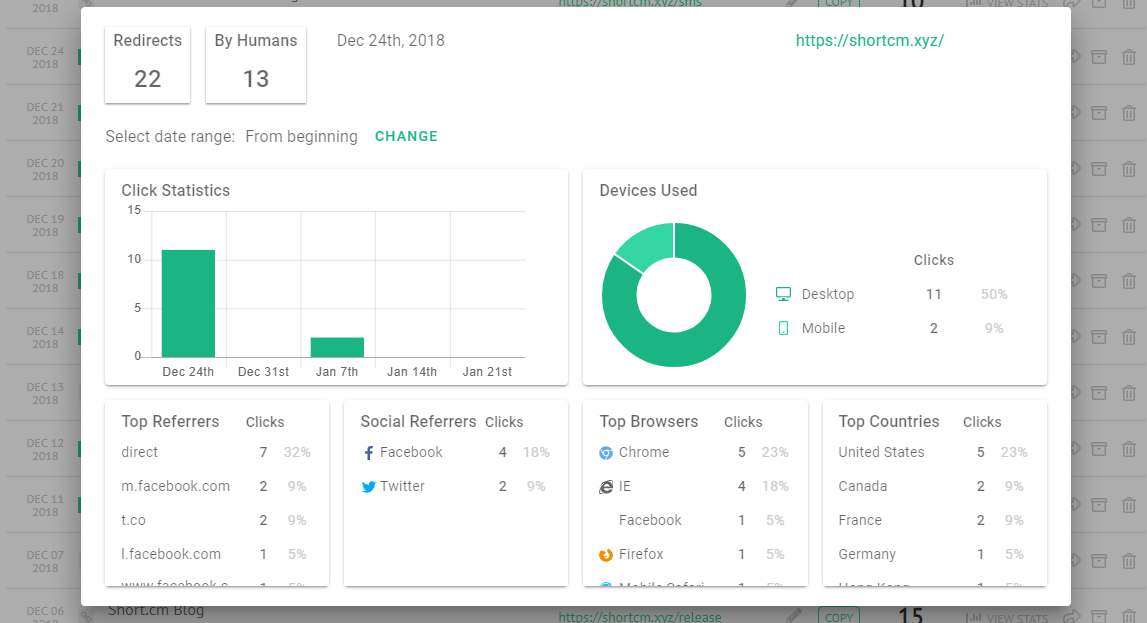Open the https://shortcm.xyz/ link
This screenshot has height=623, width=1147.
pos(870,41)
